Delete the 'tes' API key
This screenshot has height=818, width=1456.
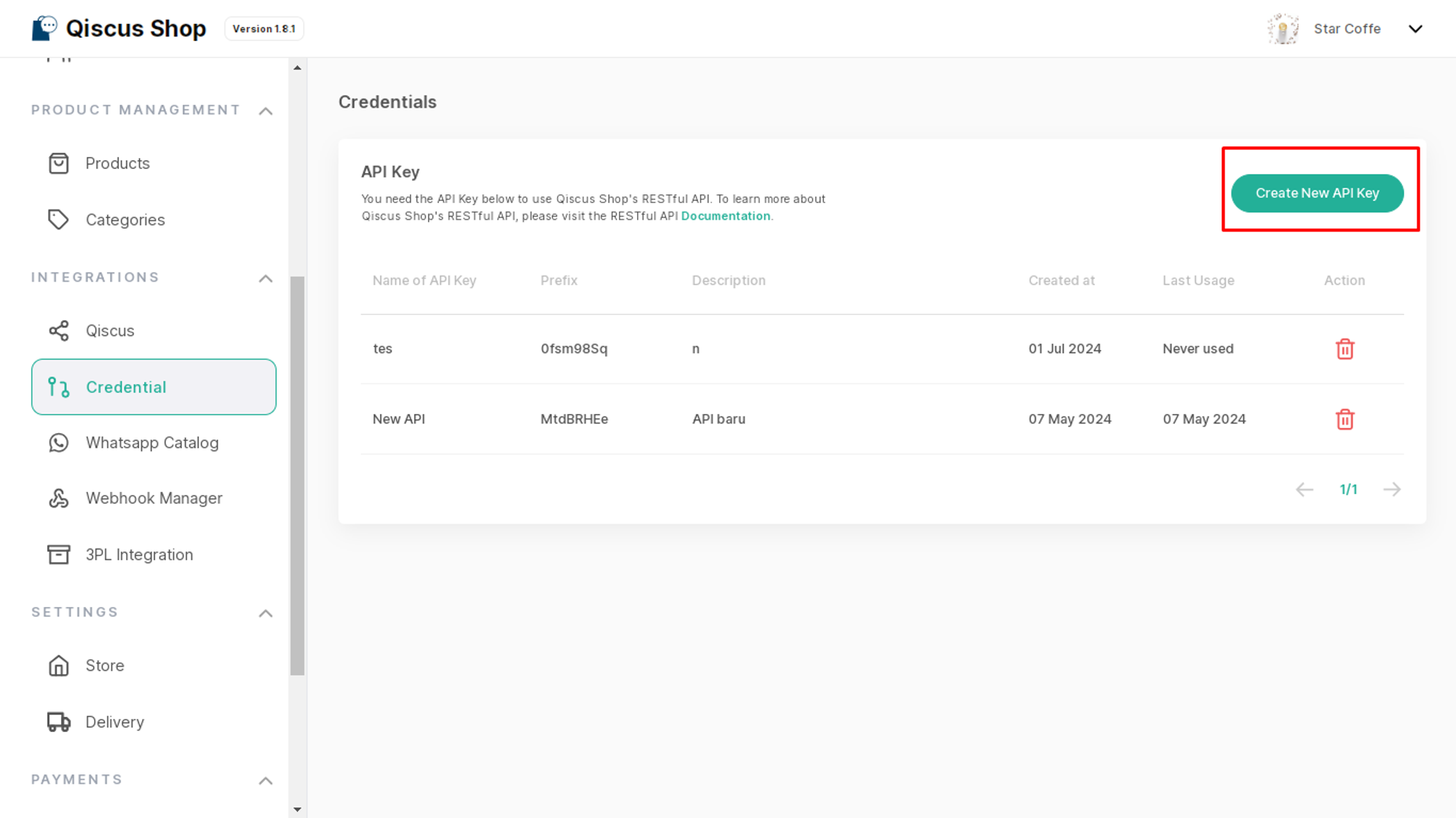pyautogui.click(x=1345, y=349)
